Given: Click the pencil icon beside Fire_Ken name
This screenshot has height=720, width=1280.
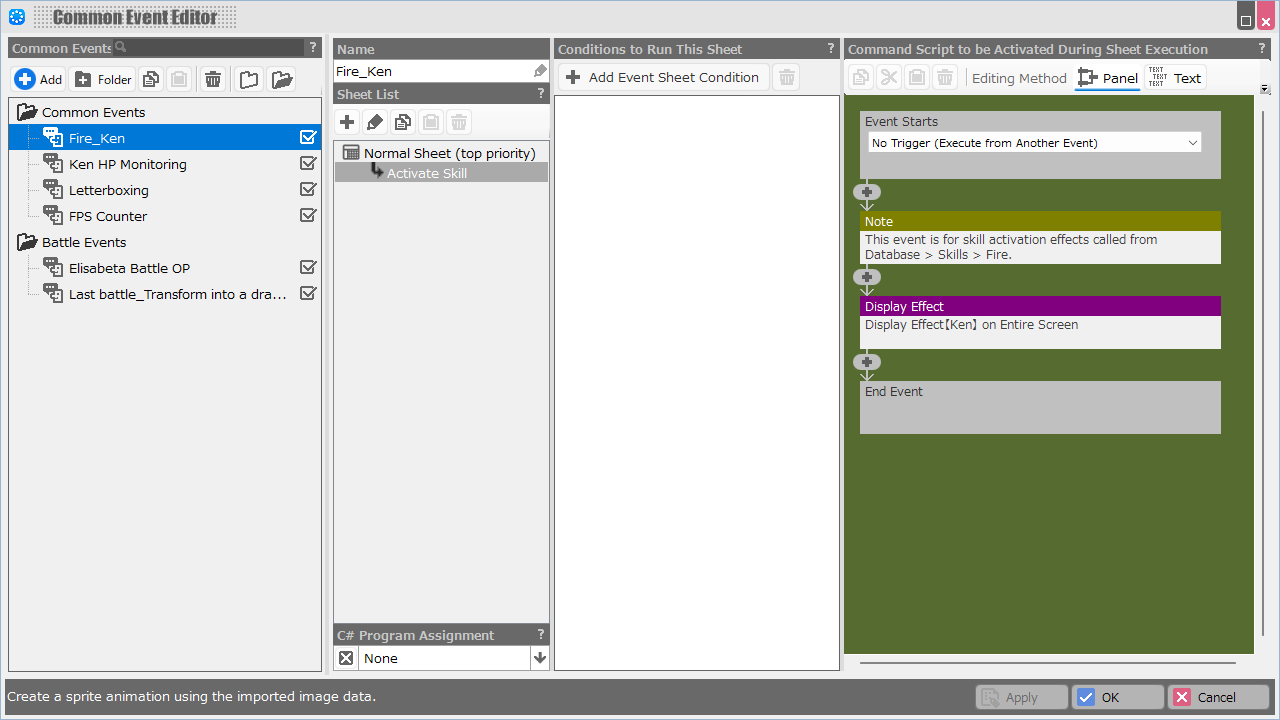Looking at the screenshot, I should [540, 71].
